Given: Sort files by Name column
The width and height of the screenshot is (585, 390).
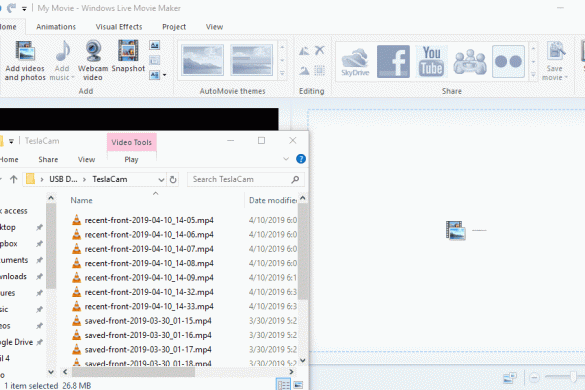Looking at the screenshot, I should pos(81,200).
